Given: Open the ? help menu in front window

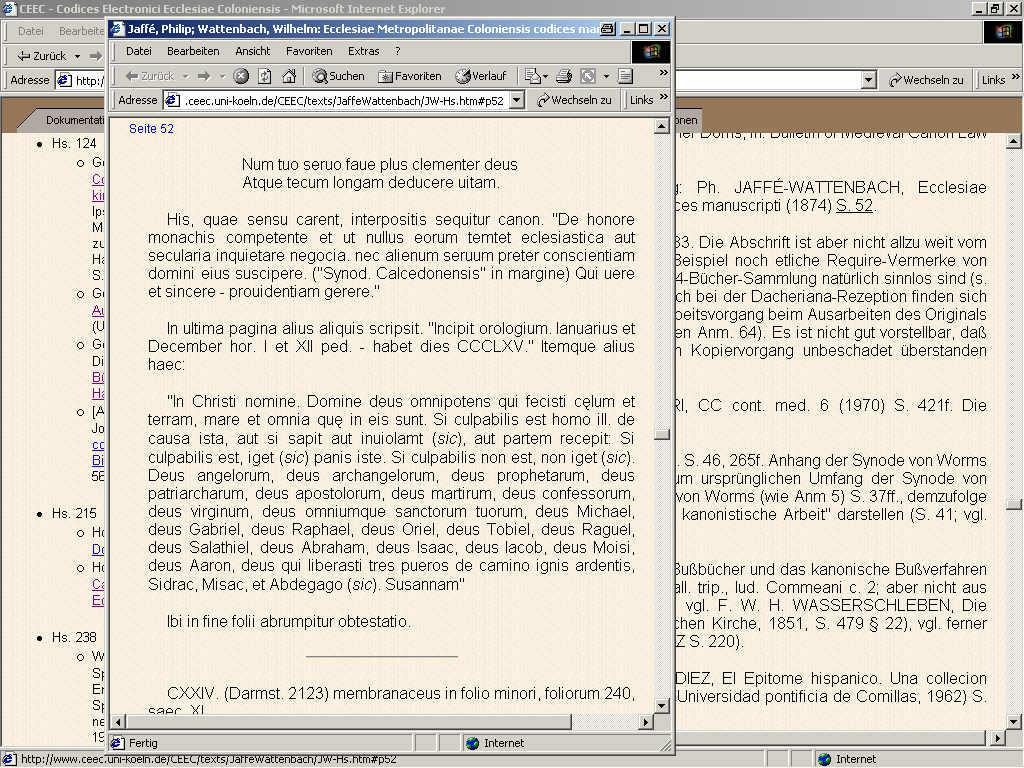Looking at the screenshot, I should pyautogui.click(x=397, y=51).
